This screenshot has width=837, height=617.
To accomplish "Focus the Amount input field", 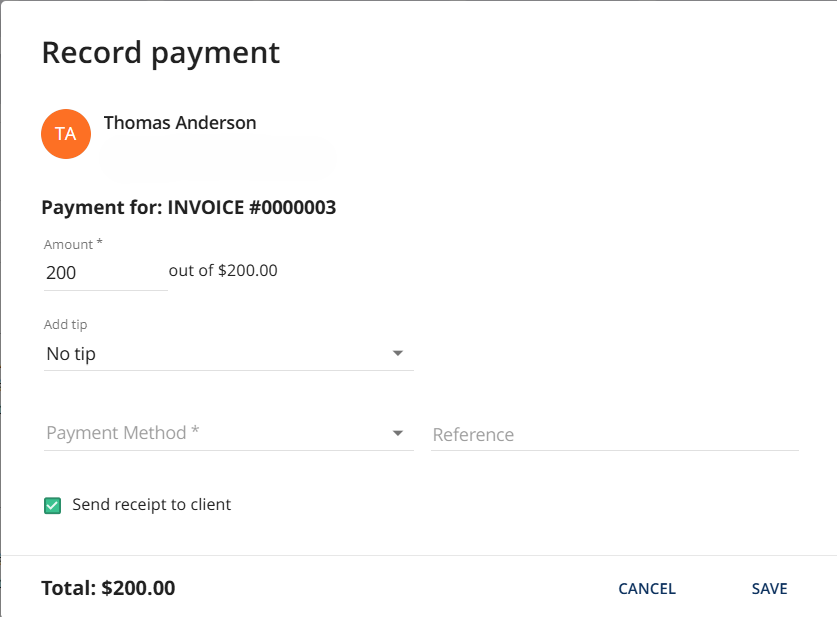I will click(x=105, y=272).
